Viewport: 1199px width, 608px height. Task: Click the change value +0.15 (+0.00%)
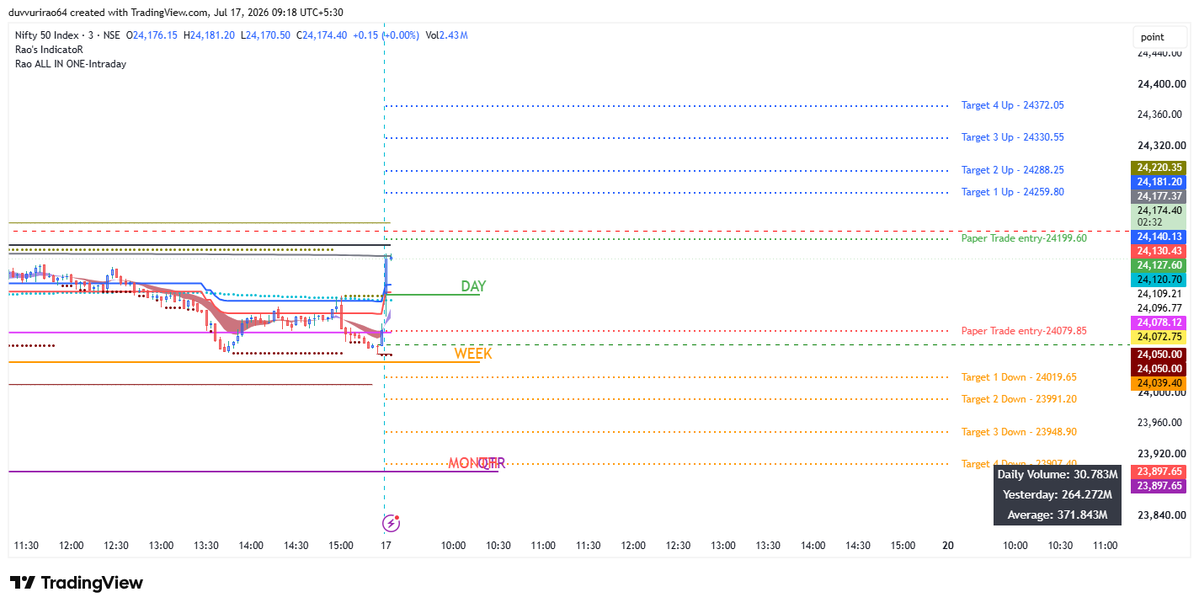385,35
